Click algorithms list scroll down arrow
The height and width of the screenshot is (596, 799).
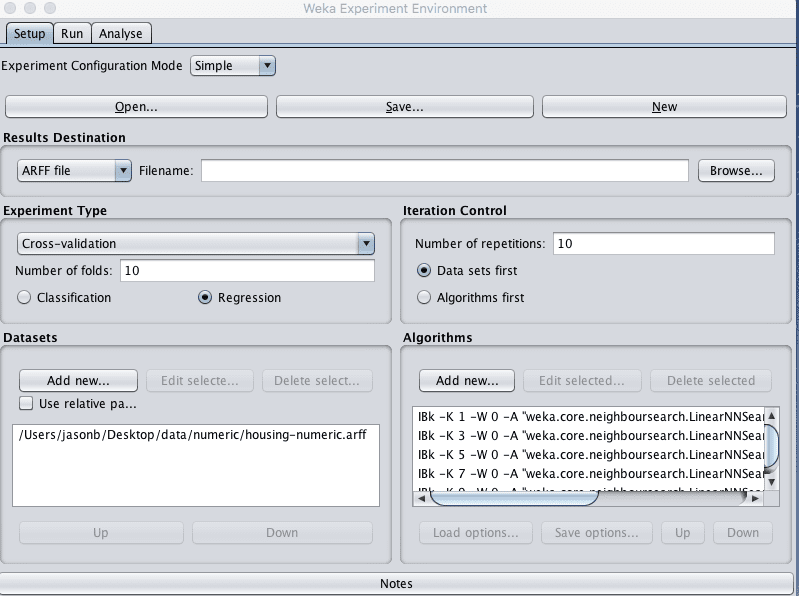772,482
